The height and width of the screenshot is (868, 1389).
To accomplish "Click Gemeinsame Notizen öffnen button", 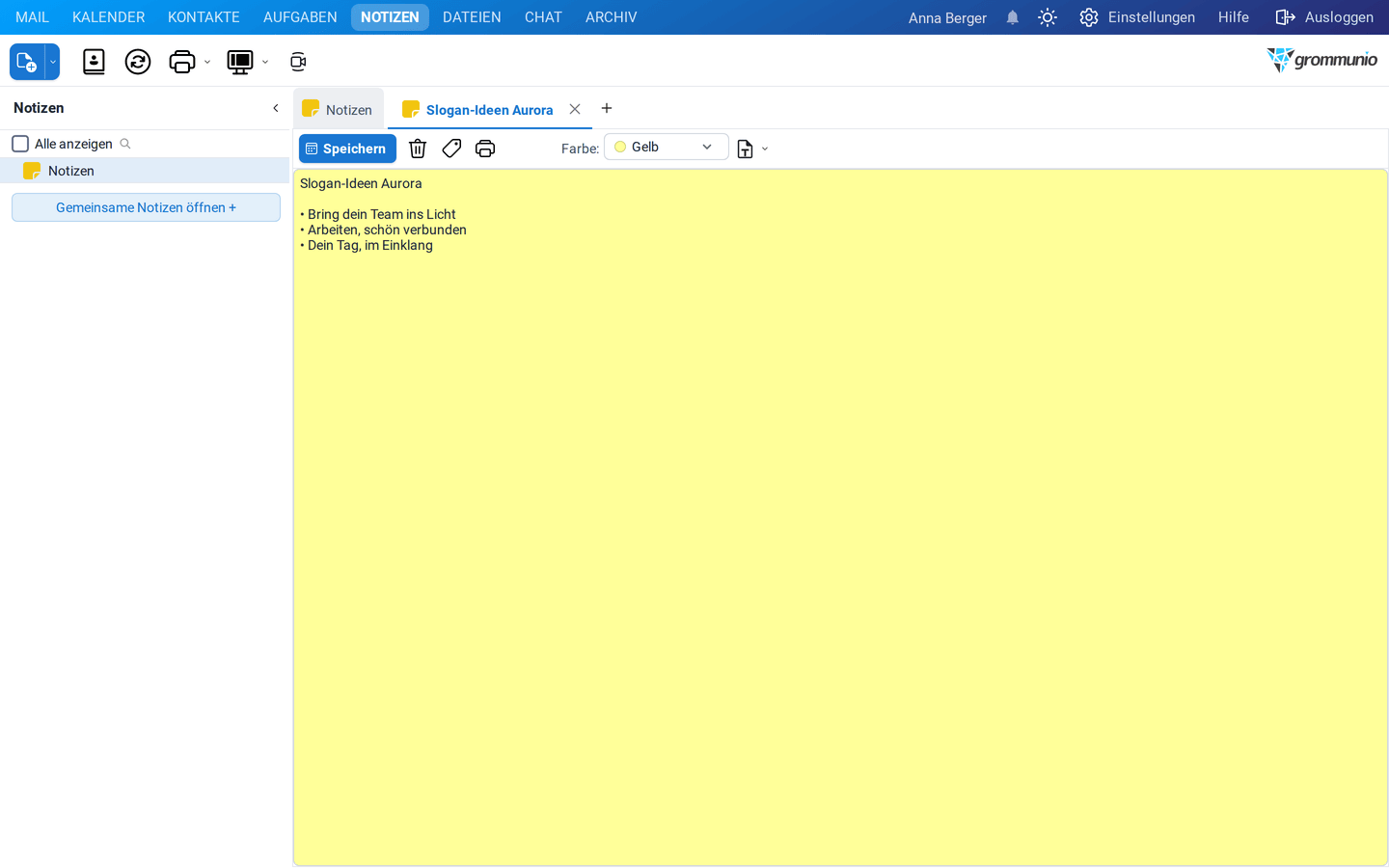I will click(146, 207).
